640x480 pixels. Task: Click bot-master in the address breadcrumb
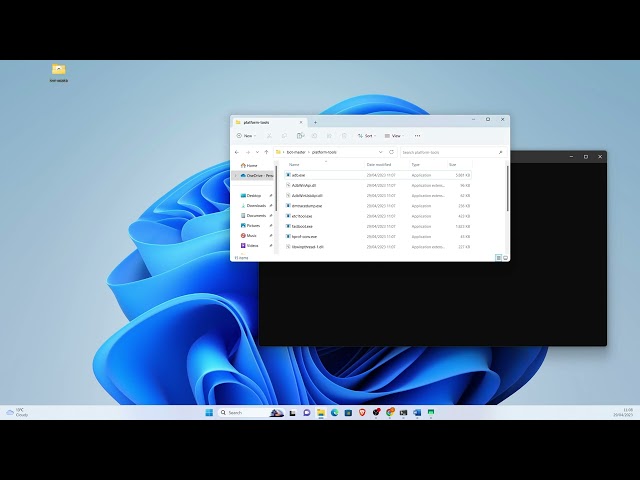[x=296, y=152]
